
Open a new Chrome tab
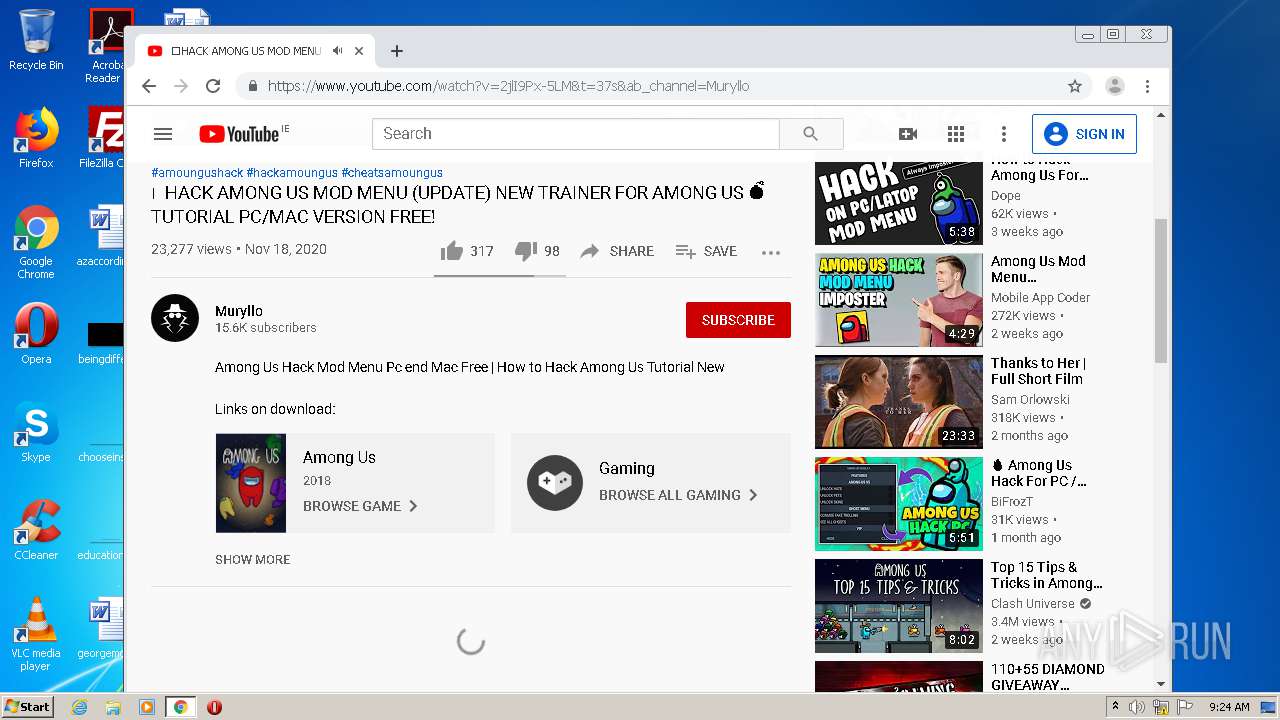coord(397,51)
